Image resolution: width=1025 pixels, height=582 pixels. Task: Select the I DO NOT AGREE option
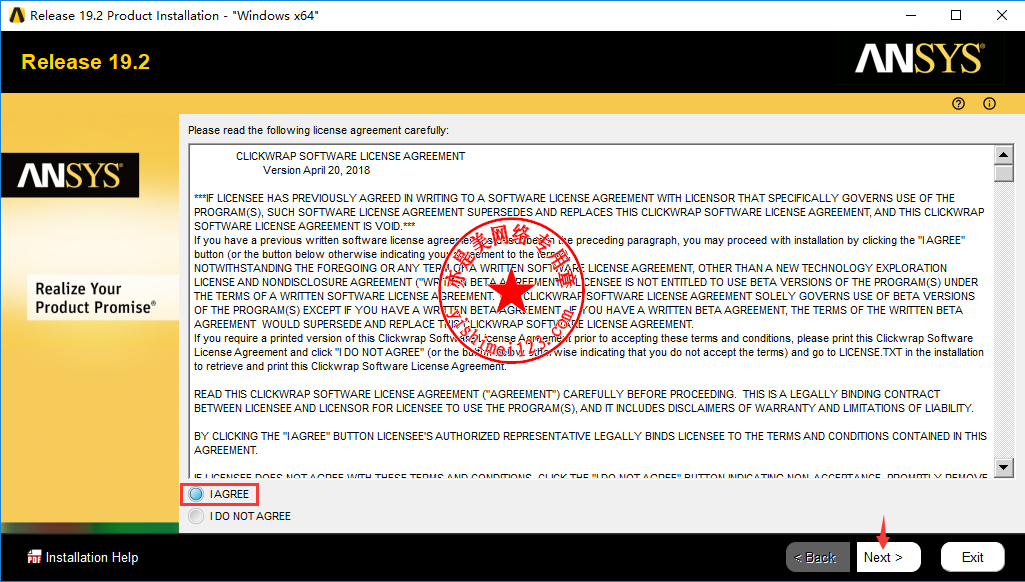tap(196, 516)
